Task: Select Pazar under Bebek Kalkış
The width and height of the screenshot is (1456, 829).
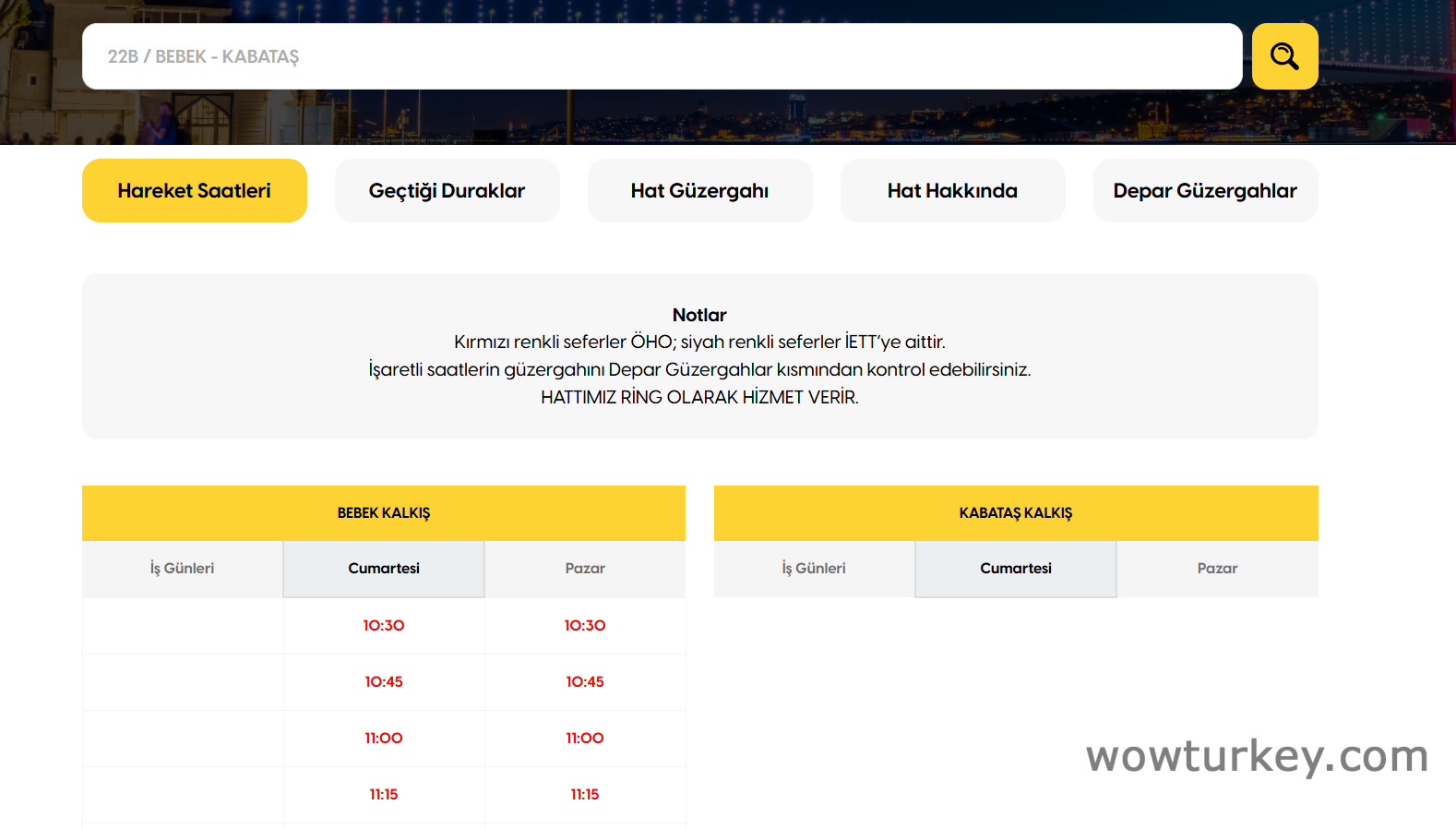Action: pos(585,569)
